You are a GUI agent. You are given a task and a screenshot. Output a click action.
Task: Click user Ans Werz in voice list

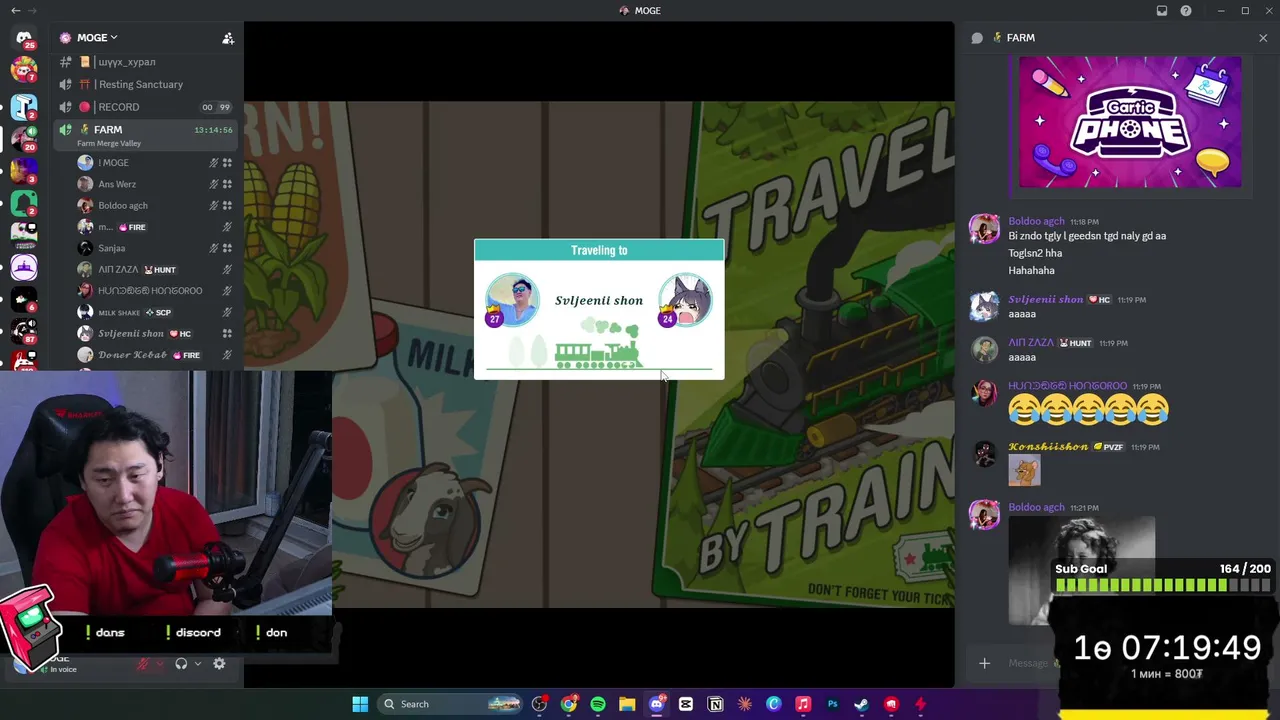[117, 184]
